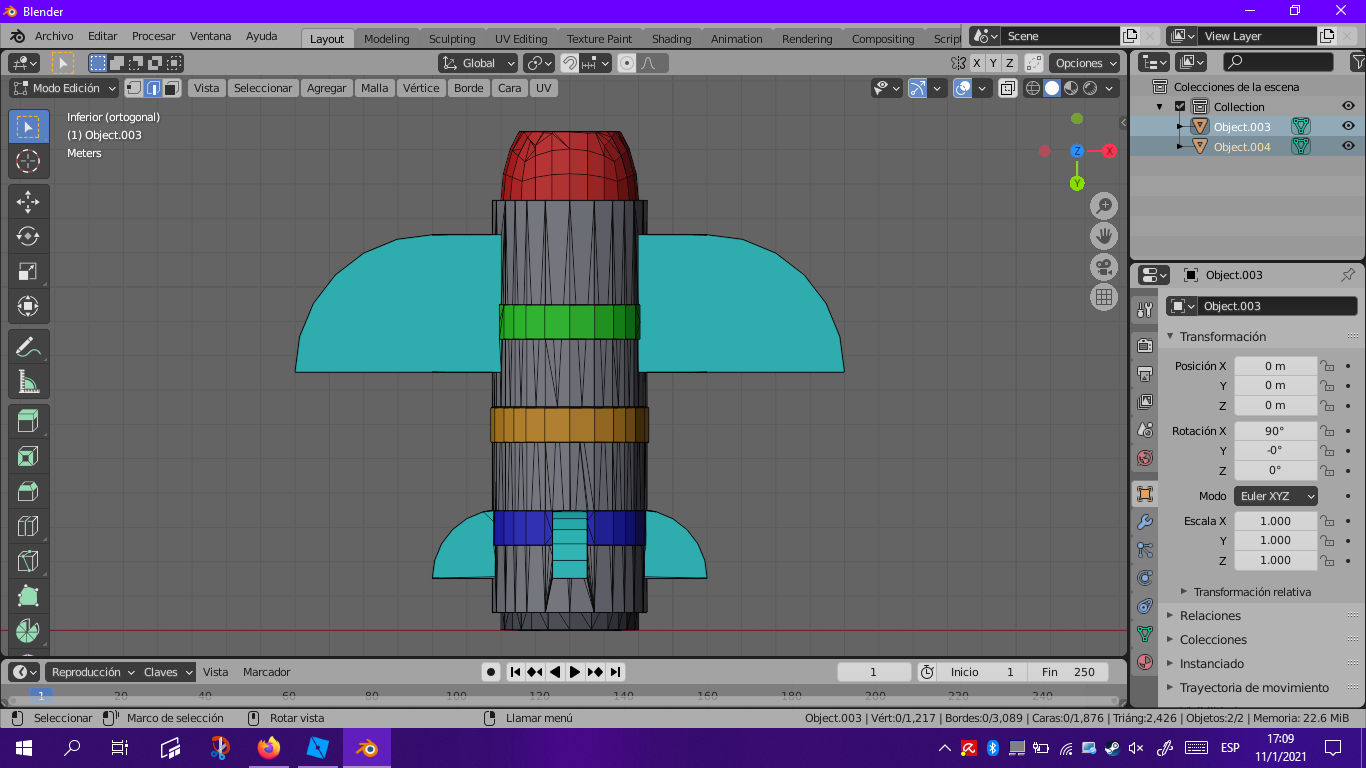
Task: Enable face select mode
Action: pos(172,88)
